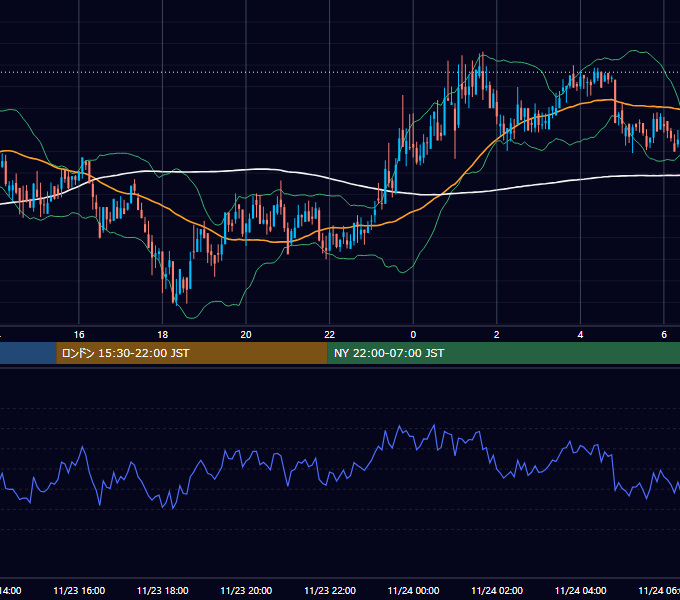Click the blue session bar before ロンドン

(28, 353)
